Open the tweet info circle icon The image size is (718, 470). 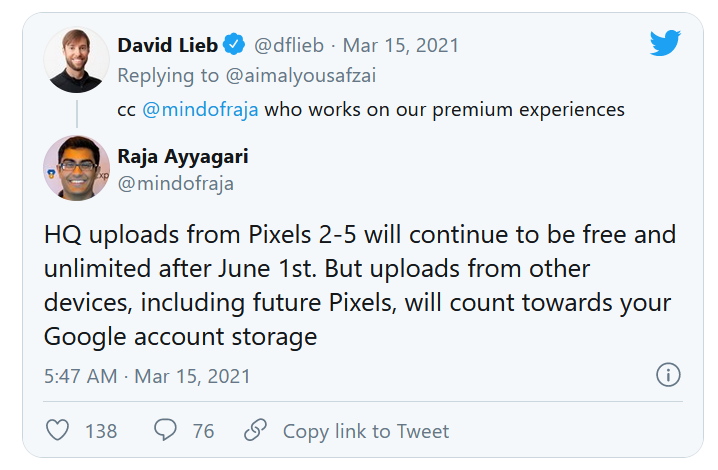(x=668, y=375)
